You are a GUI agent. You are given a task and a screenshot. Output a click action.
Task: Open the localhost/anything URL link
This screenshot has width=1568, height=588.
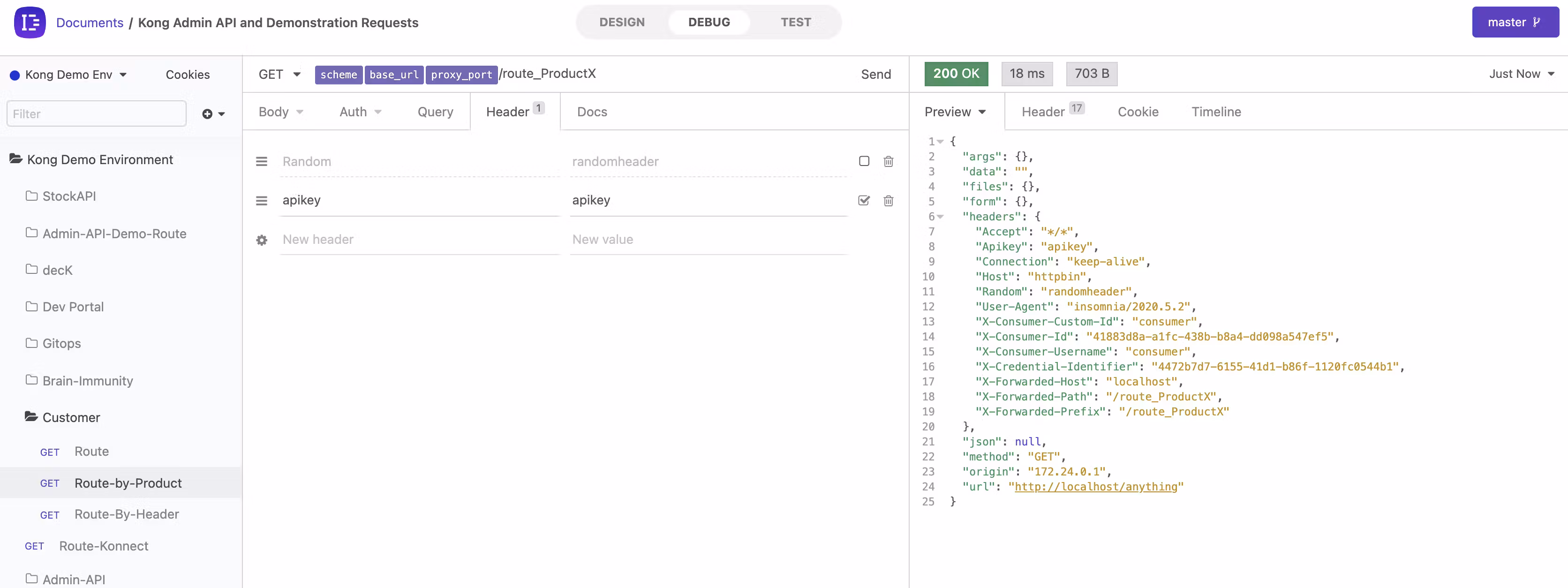(x=1096, y=486)
